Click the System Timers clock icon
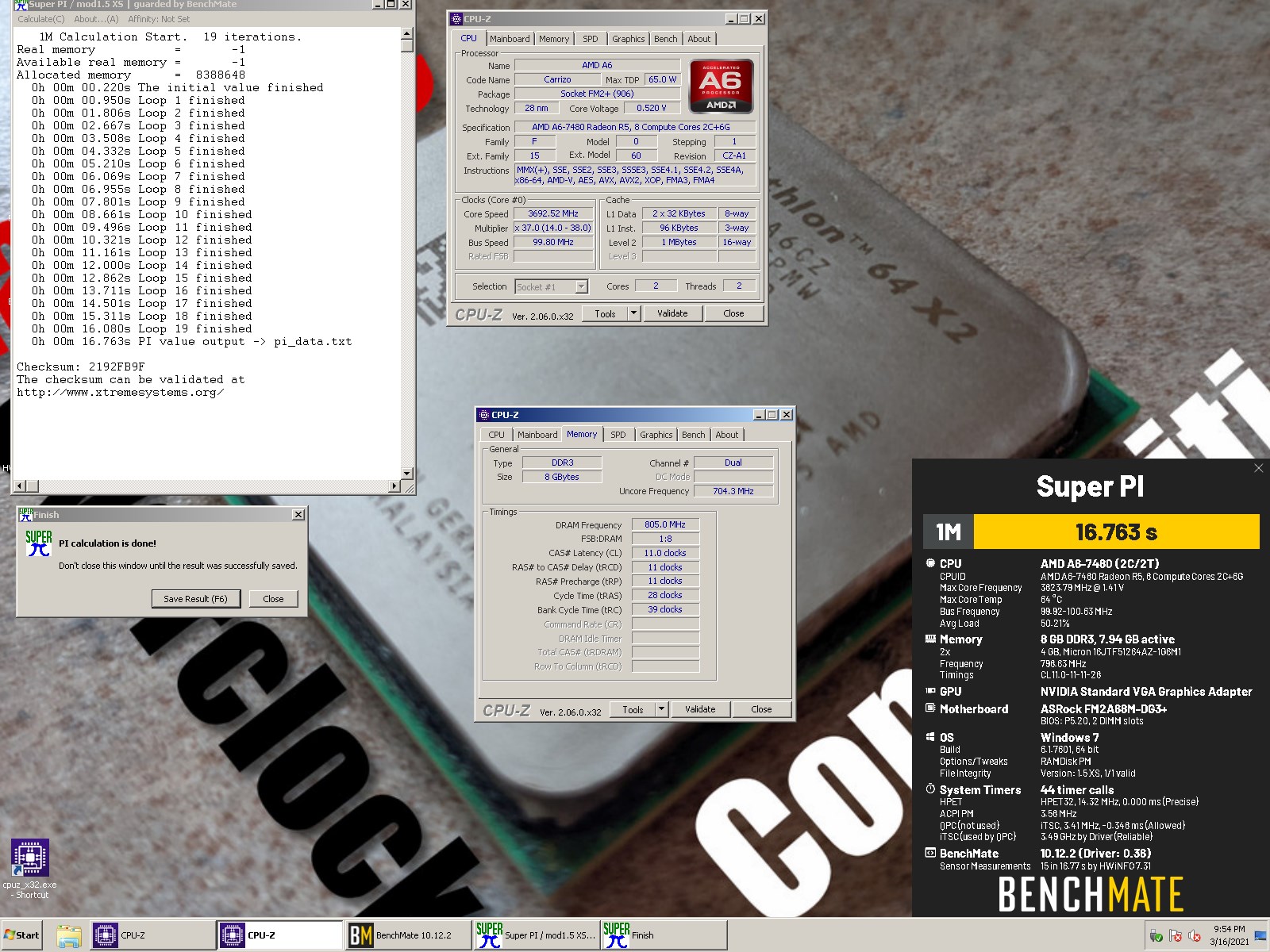This screenshot has width=1270, height=952. tap(930, 789)
